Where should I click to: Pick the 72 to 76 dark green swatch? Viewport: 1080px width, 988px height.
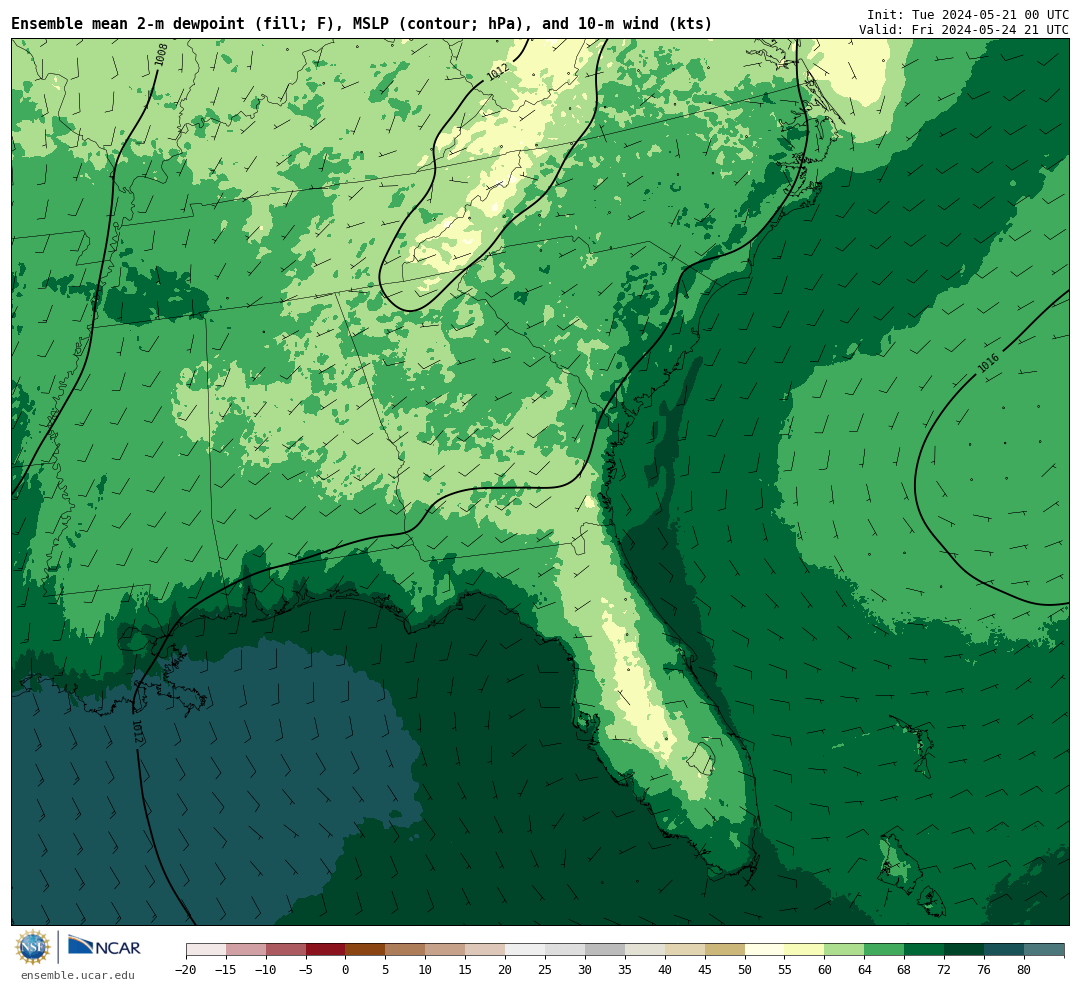(x=965, y=950)
